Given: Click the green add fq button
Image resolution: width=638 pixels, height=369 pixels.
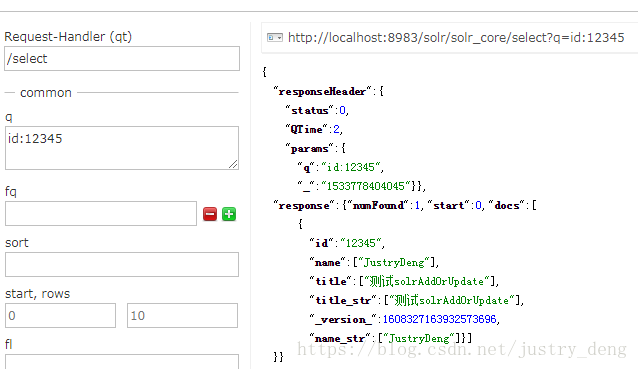Looking at the screenshot, I should coord(229,214).
